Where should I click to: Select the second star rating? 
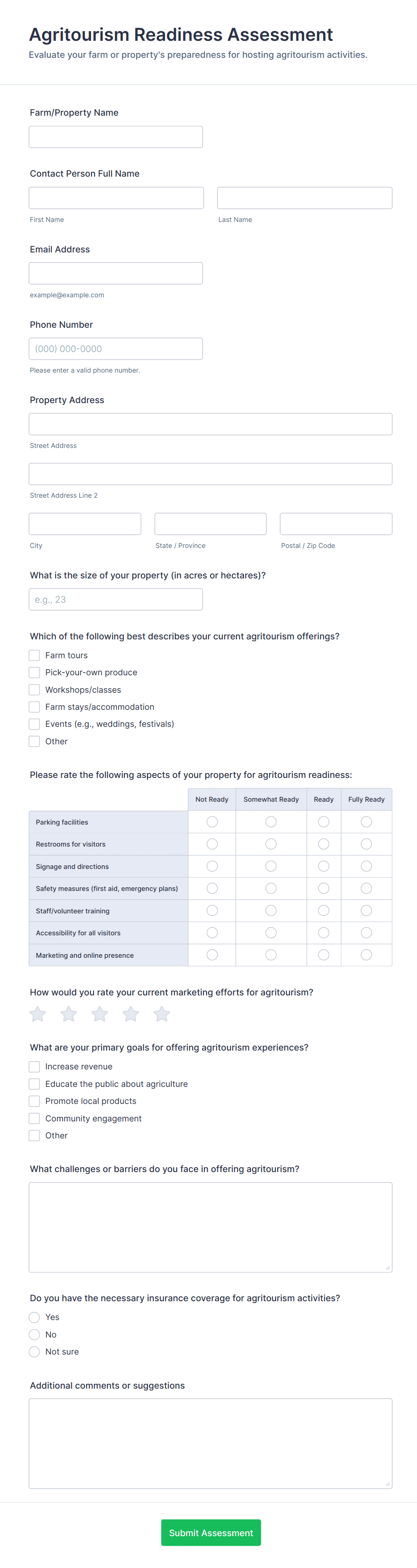69,1014
